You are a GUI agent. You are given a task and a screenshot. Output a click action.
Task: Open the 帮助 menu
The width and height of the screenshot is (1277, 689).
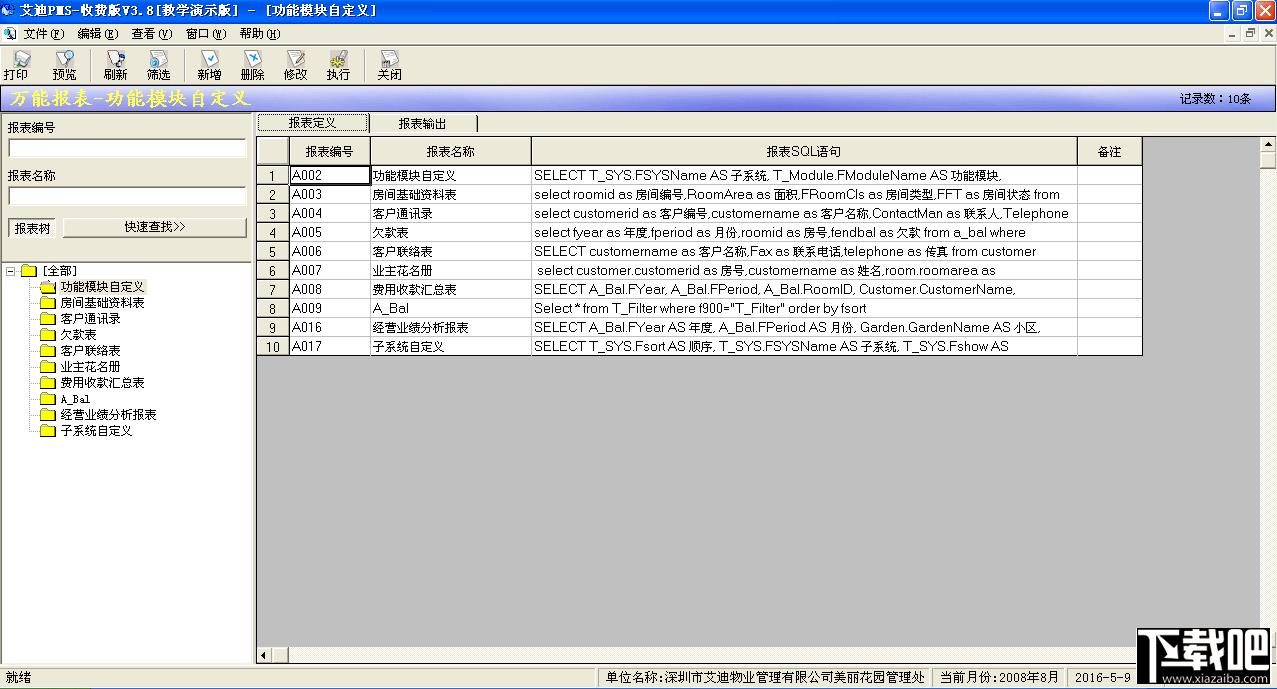tap(259, 34)
